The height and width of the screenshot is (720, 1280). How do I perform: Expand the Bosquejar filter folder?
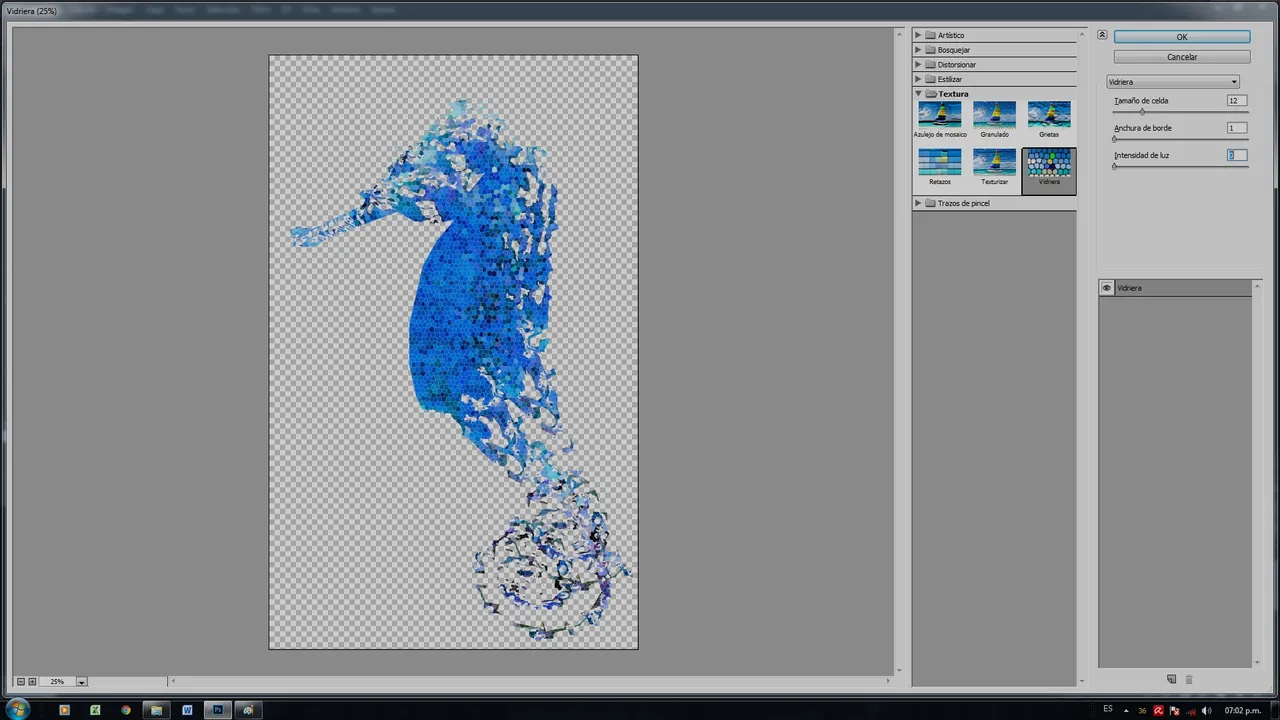click(x=918, y=50)
